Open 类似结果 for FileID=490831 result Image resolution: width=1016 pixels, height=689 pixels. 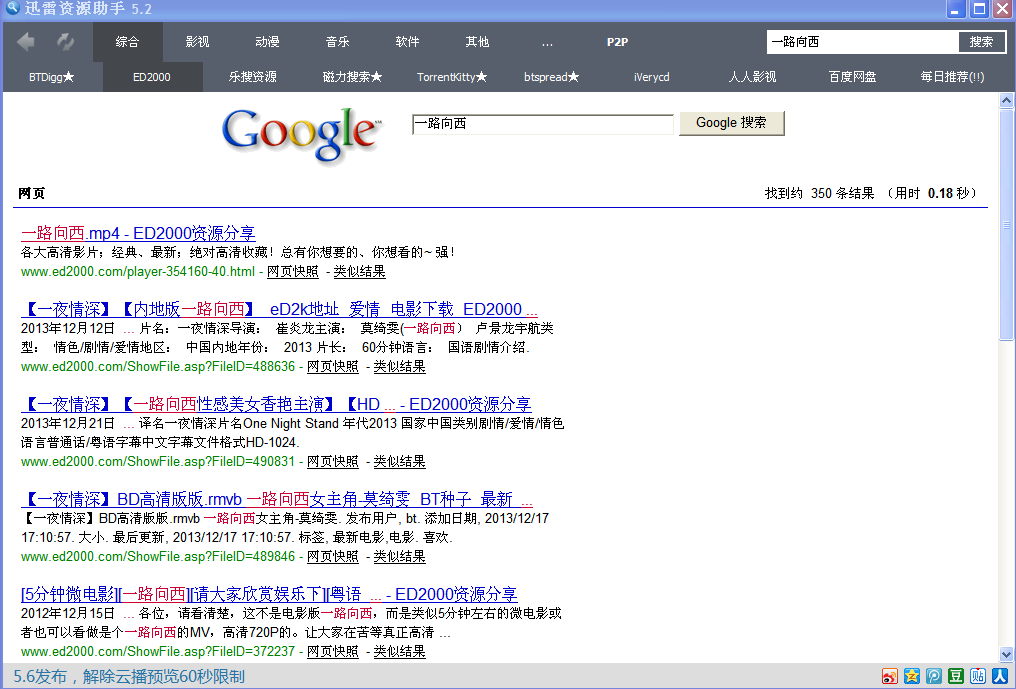tap(399, 461)
